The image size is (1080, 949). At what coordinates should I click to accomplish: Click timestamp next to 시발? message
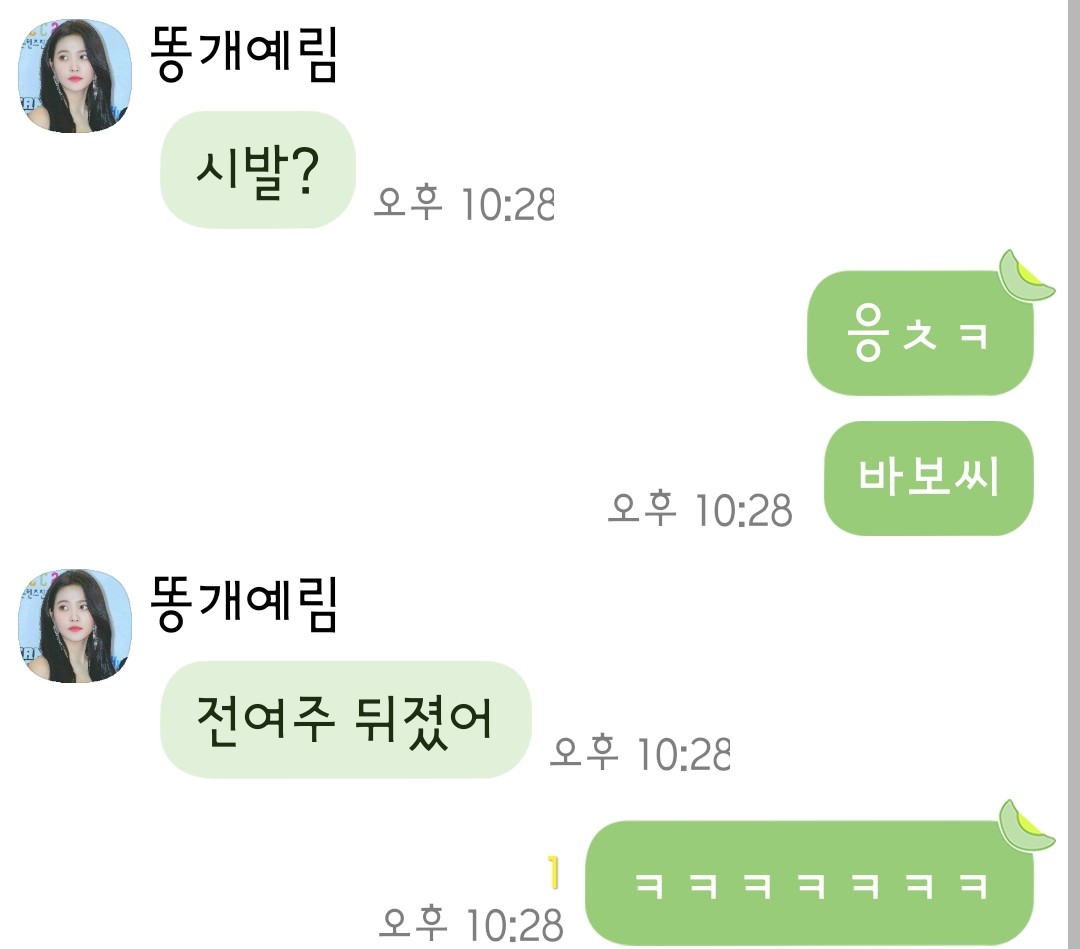click(x=464, y=203)
